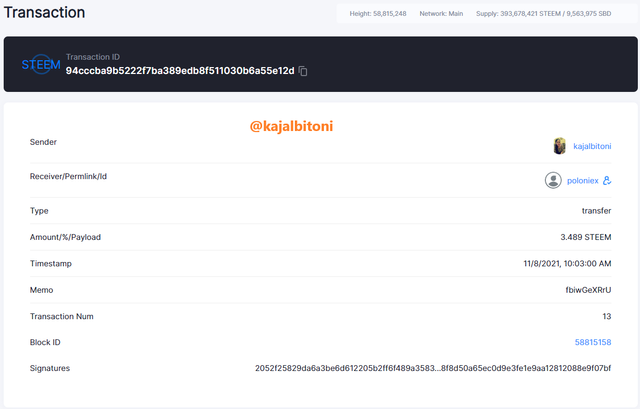Copy the transaction ID with the copy icon
This screenshot has width=640, height=409.
click(303, 71)
